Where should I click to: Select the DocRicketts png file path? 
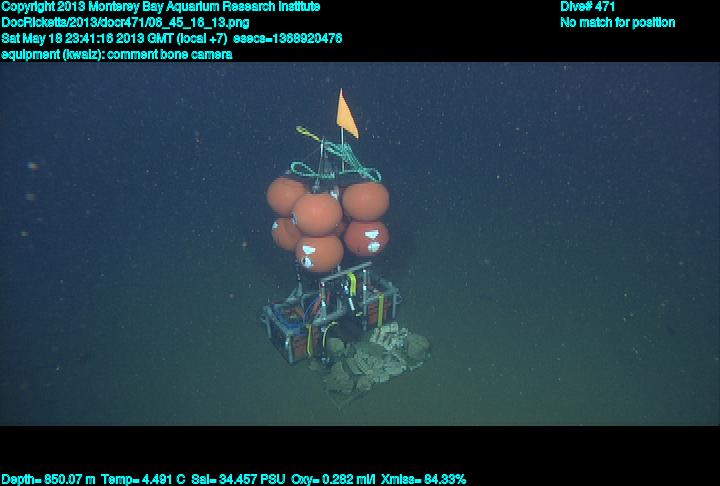tap(125, 23)
